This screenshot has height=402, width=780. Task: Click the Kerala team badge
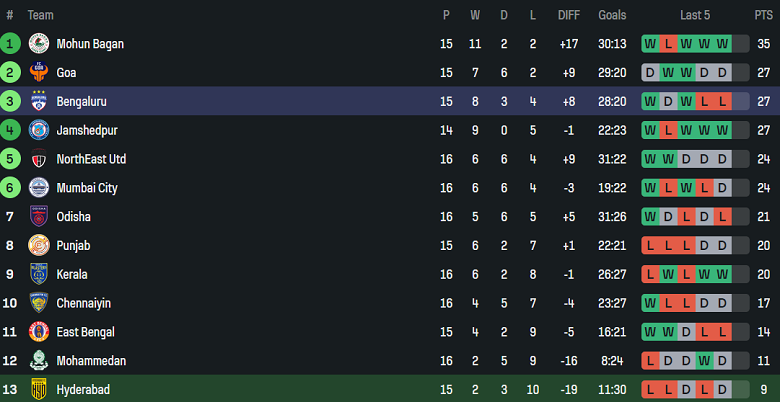pos(39,274)
